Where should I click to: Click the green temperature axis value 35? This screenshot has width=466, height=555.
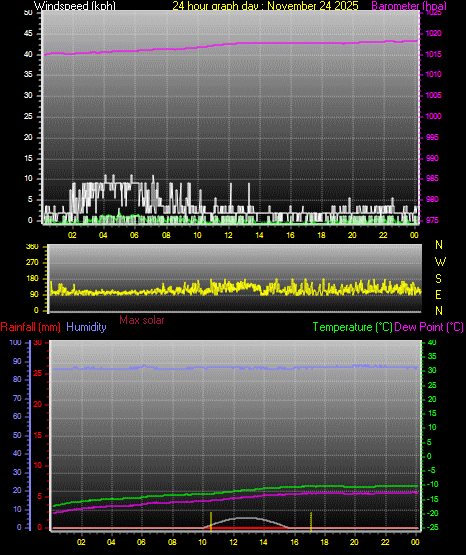pyautogui.click(x=432, y=356)
